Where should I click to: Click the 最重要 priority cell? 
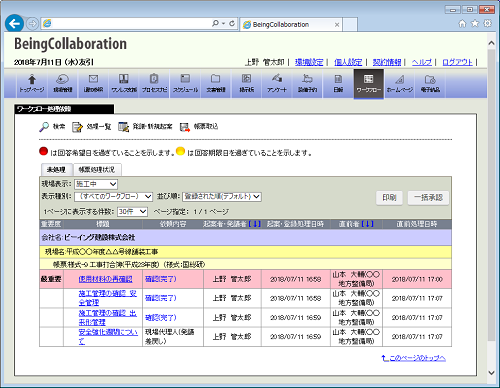click(x=51, y=279)
